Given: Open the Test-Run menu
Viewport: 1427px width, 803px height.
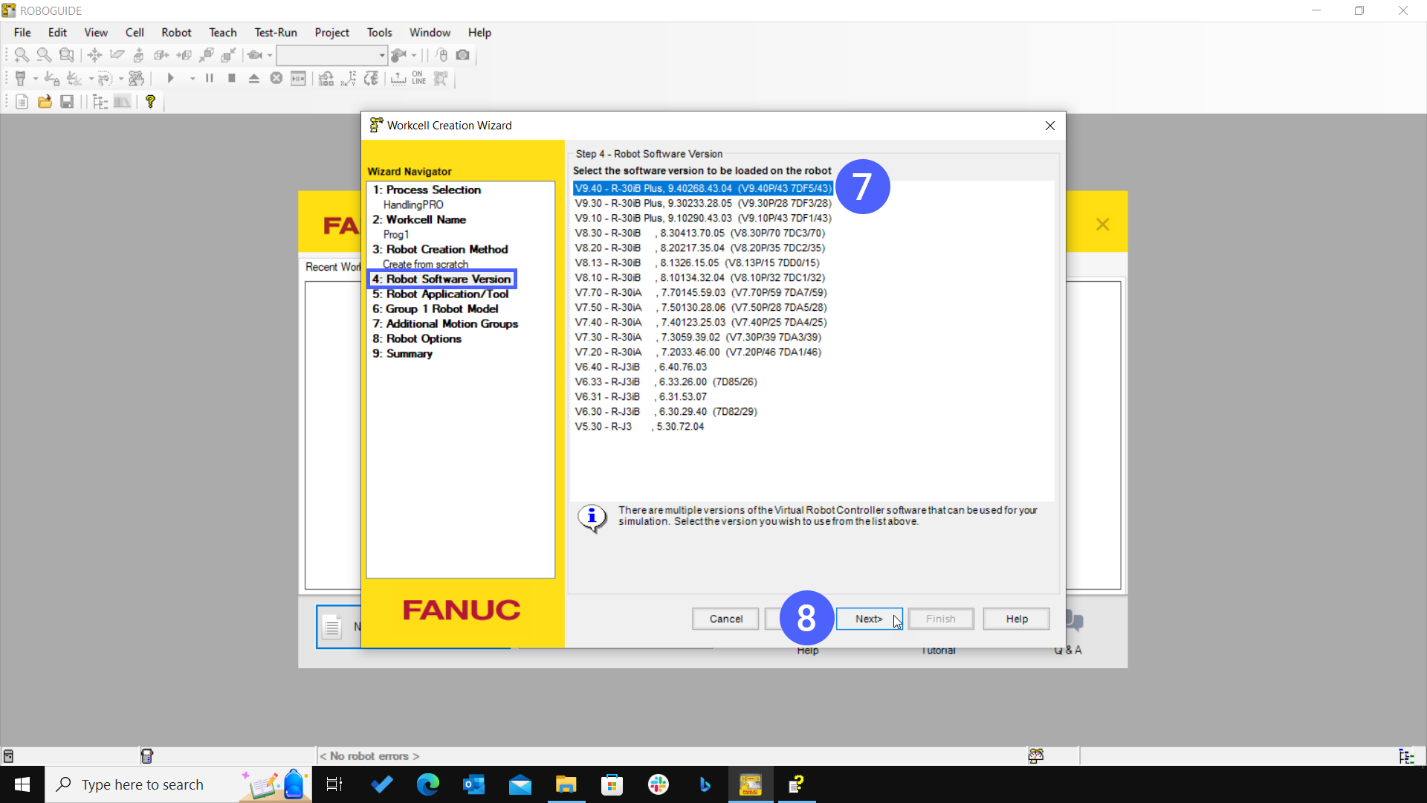Looking at the screenshot, I should (275, 32).
